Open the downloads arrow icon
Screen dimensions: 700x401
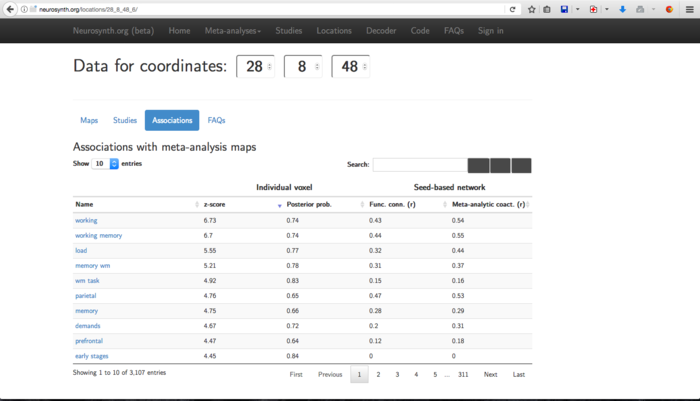(x=623, y=9)
